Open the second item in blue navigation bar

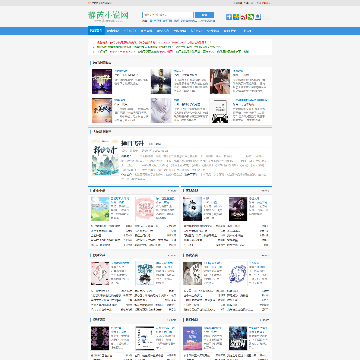coord(113,31)
